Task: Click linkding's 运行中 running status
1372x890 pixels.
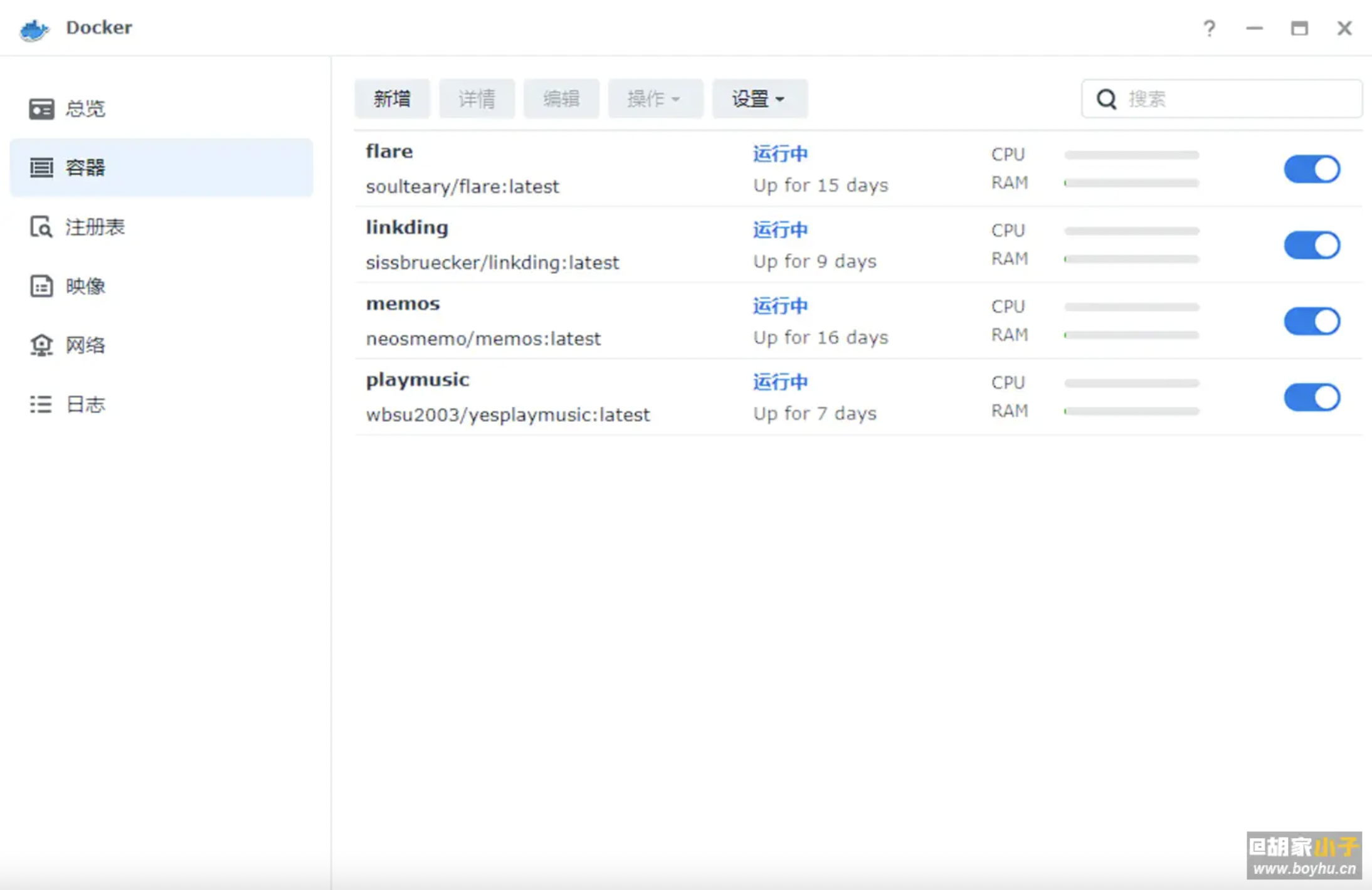Action: (x=780, y=229)
